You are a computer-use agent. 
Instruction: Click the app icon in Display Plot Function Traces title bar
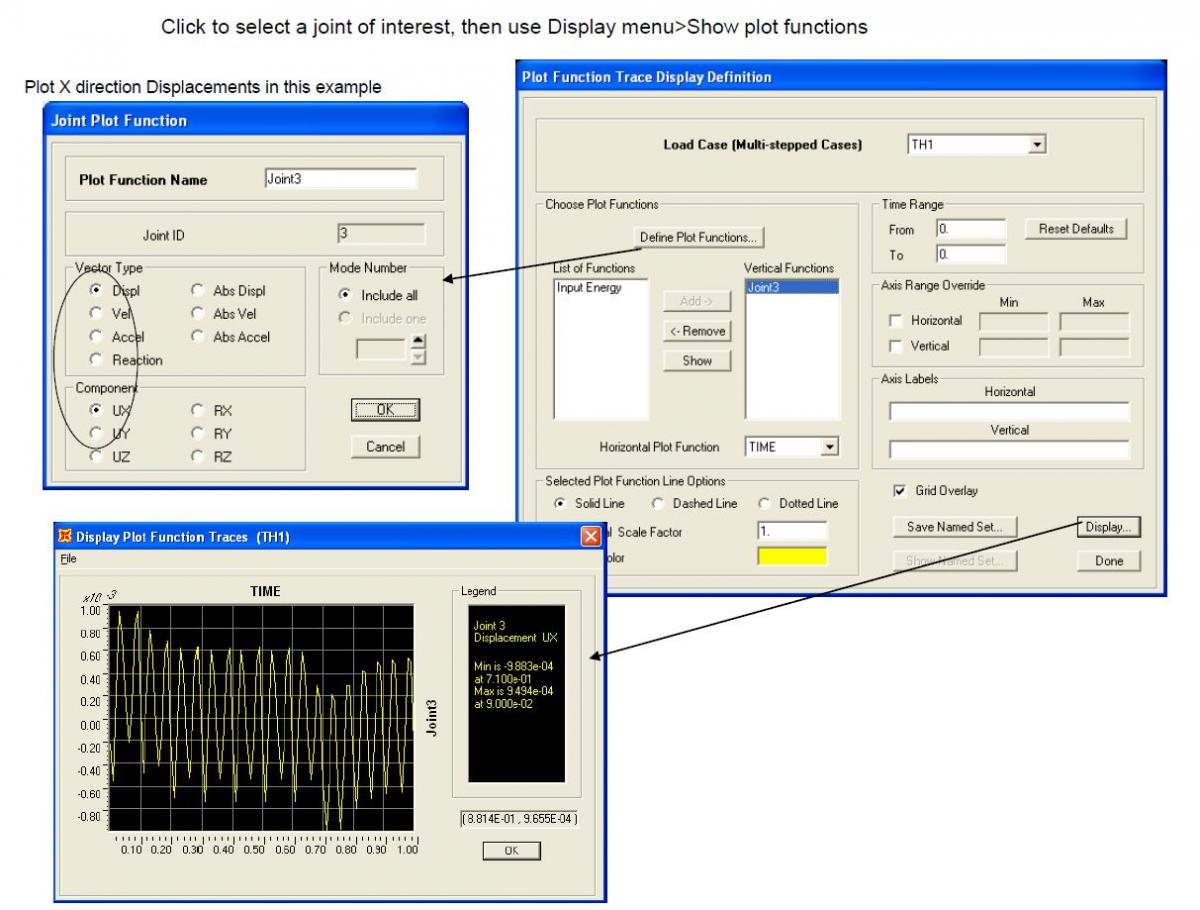click(x=66, y=537)
